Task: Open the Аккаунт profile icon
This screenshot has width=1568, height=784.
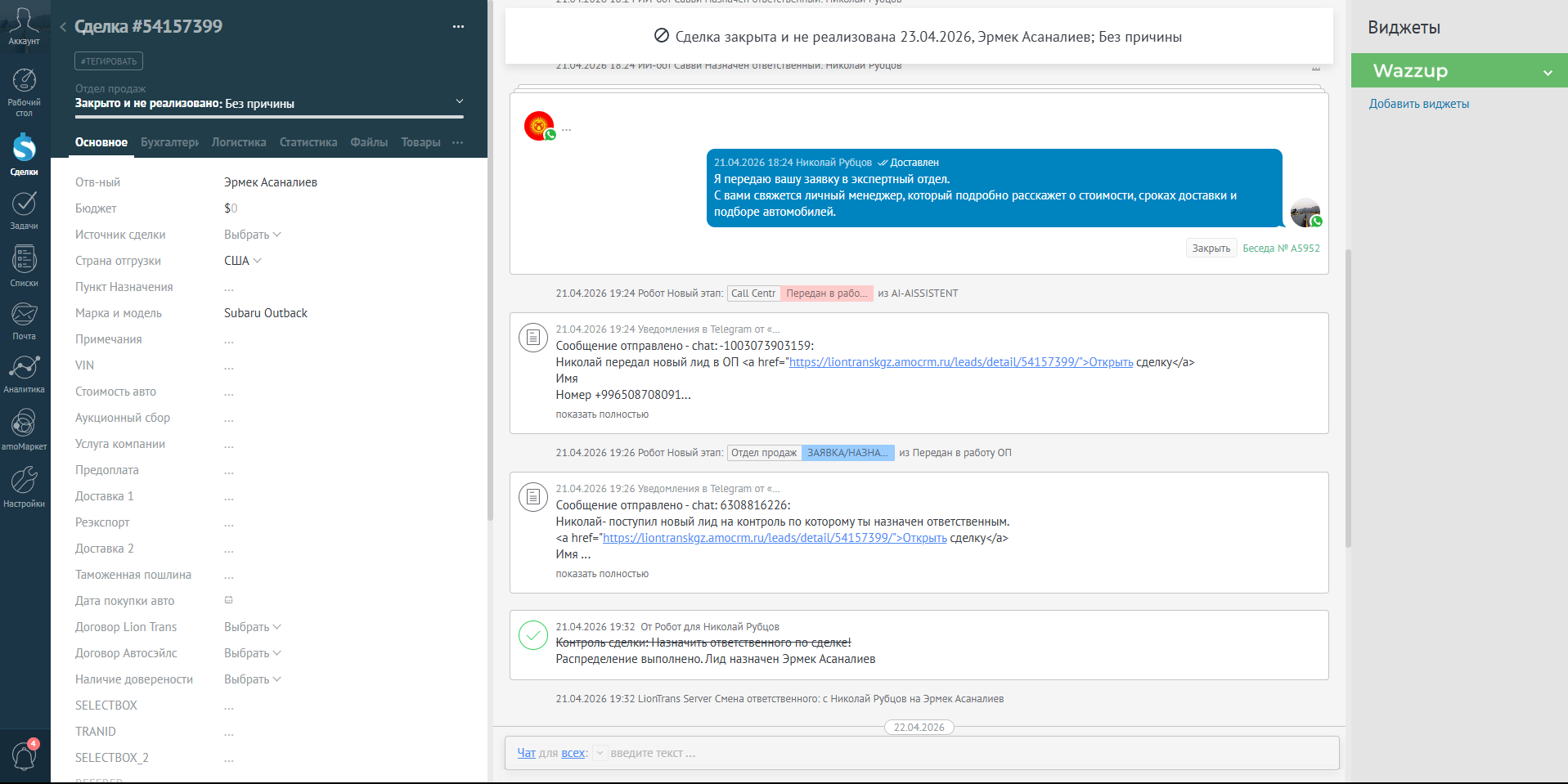Action: (x=24, y=27)
